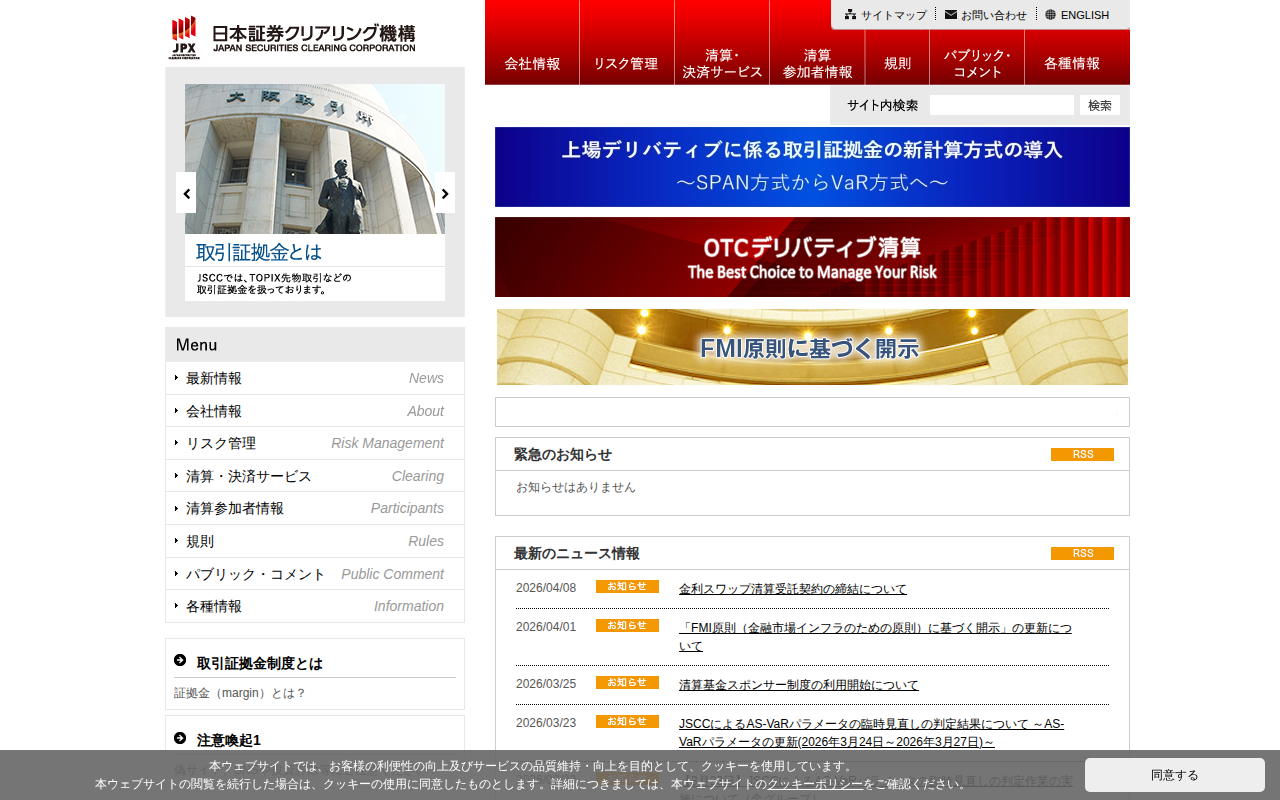Go to previous carousel slide
Image resolution: width=1280 pixels, height=800 pixels.
187,193
